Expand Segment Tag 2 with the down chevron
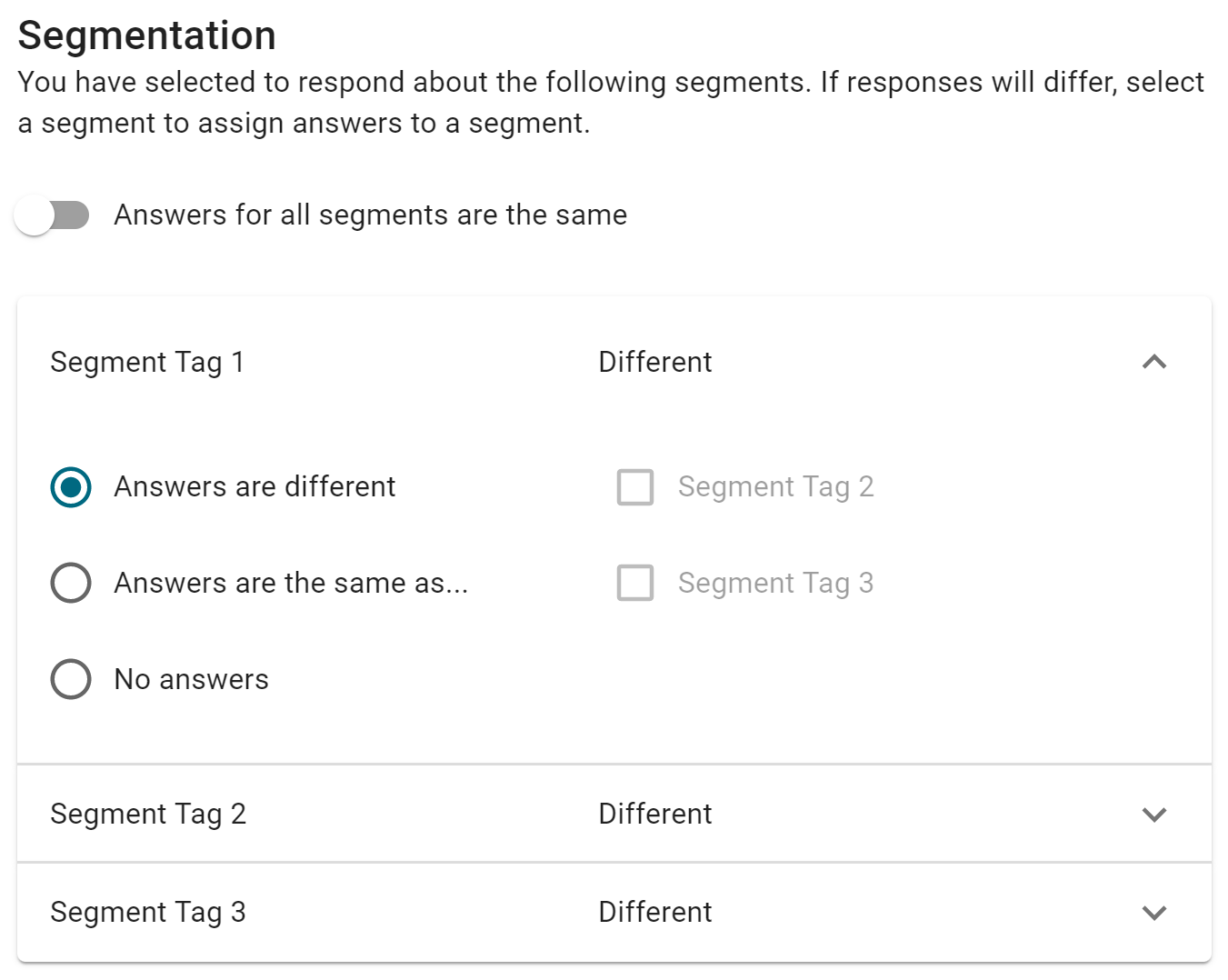This screenshot has height=980, width=1228. [x=1153, y=814]
